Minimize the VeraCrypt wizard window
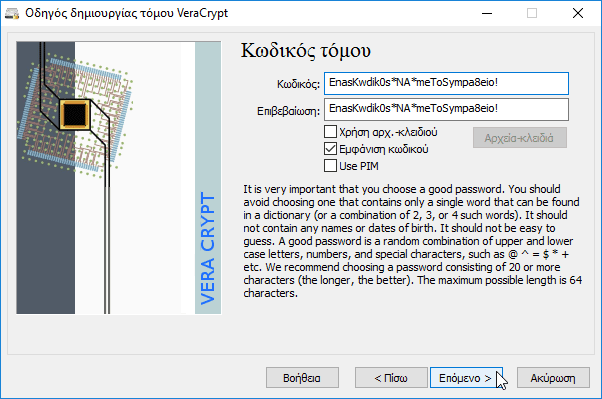 [x=487, y=13]
